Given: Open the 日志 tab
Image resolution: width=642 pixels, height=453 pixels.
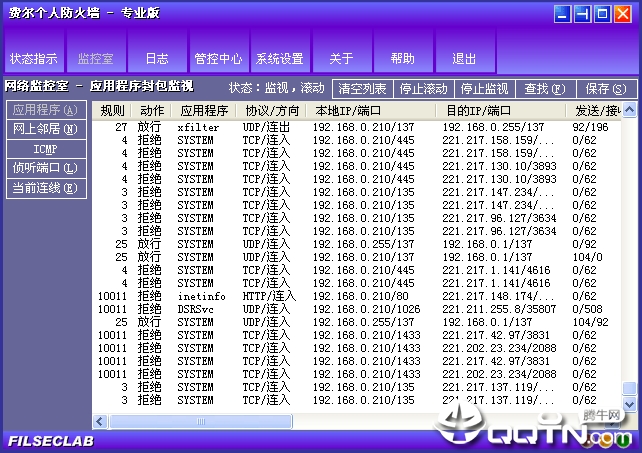Looking at the screenshot, I should pos(157,51).
